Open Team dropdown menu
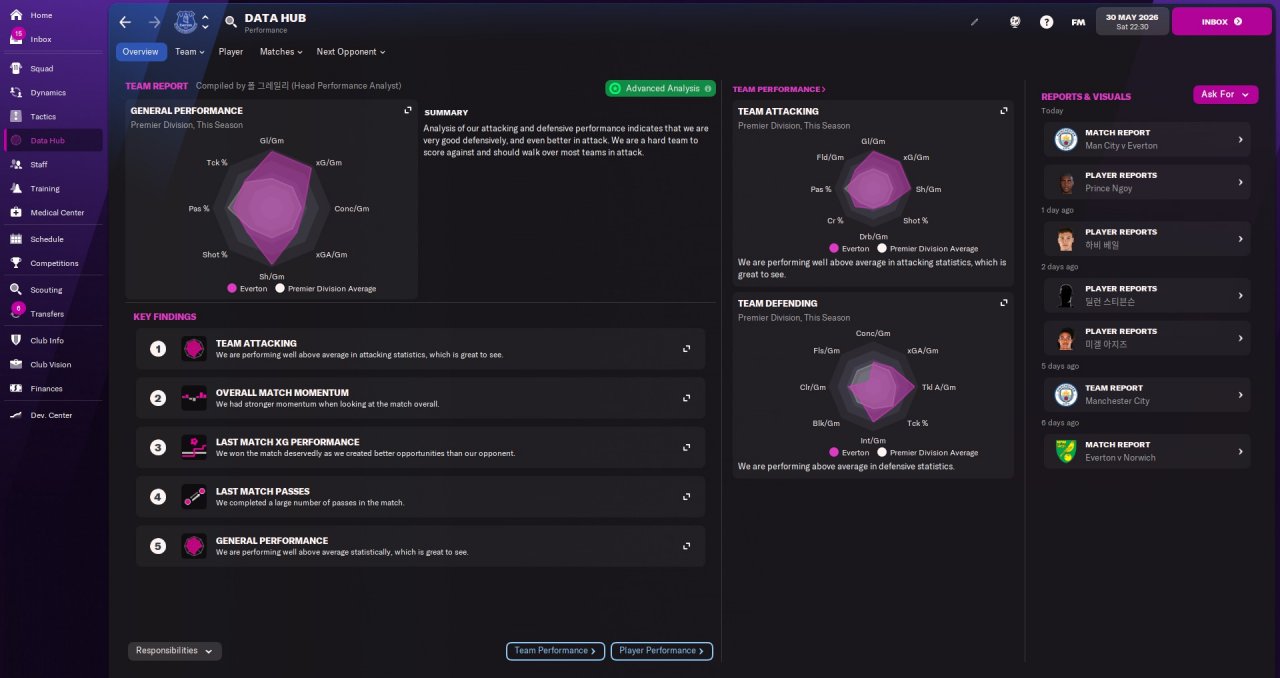1280x678 pixels. (189, 52)
